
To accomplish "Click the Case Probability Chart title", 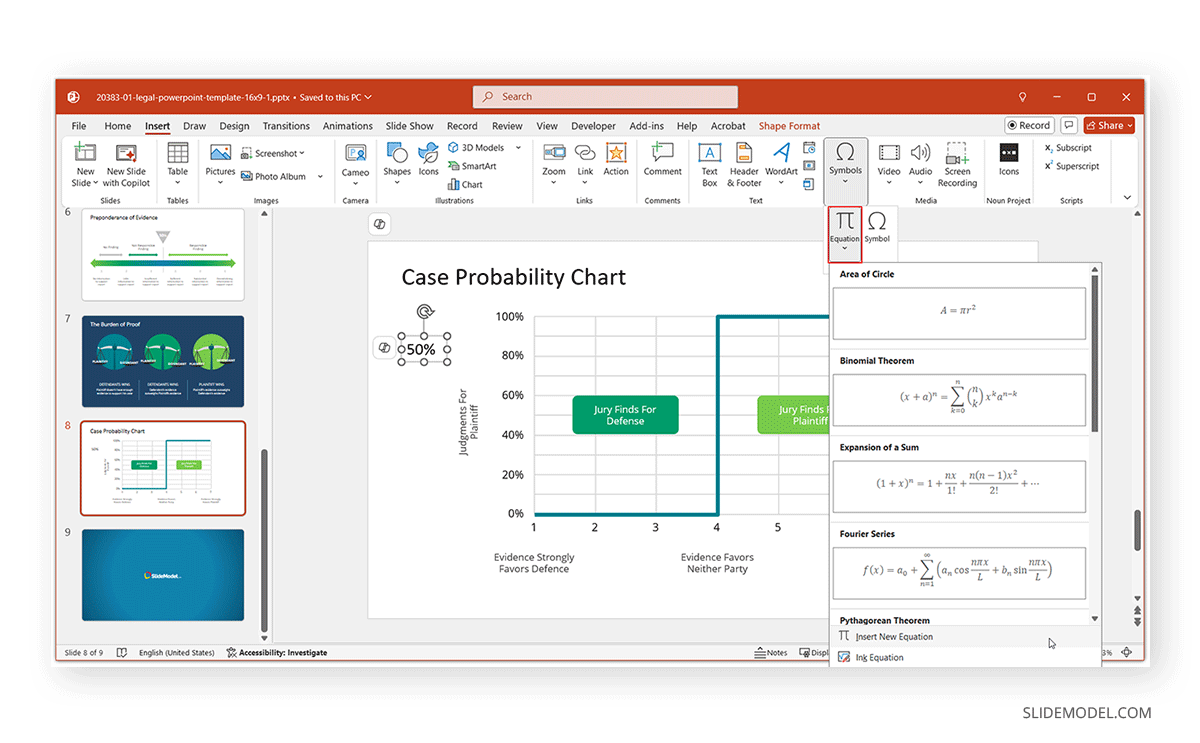I will coord(514,277).
